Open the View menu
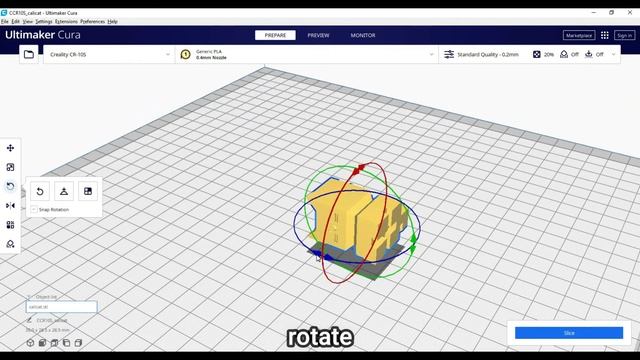This screenshot has height=360, width=640. (x=28, y=22)
